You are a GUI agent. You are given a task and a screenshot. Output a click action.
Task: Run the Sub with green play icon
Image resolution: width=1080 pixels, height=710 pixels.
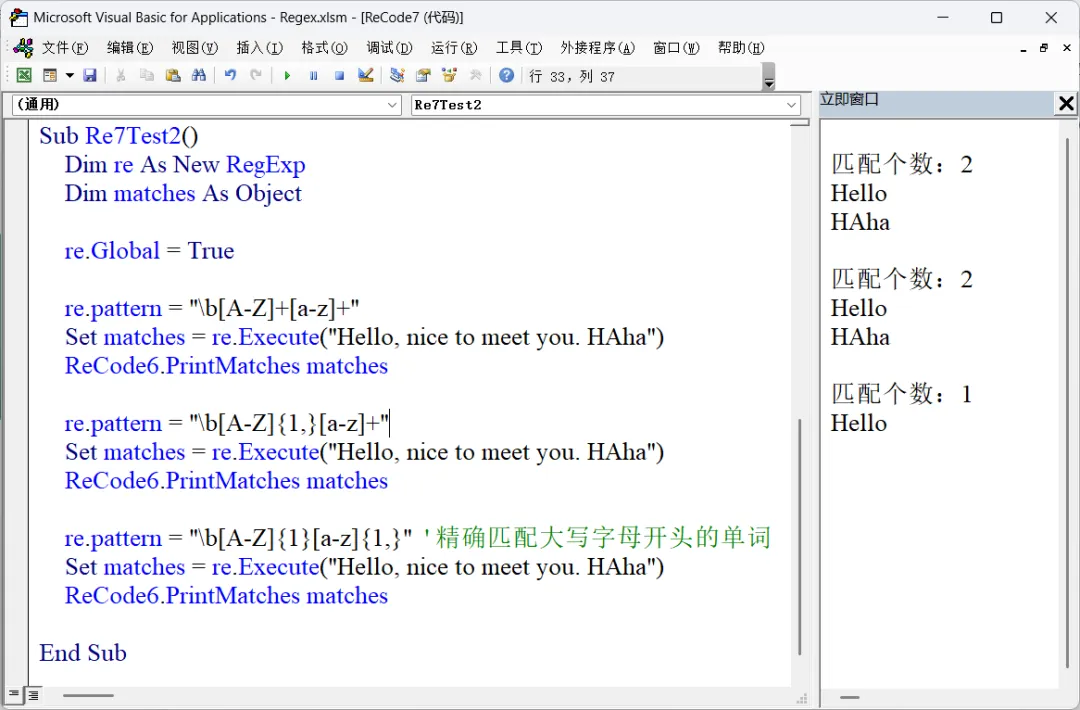(287, 75)
